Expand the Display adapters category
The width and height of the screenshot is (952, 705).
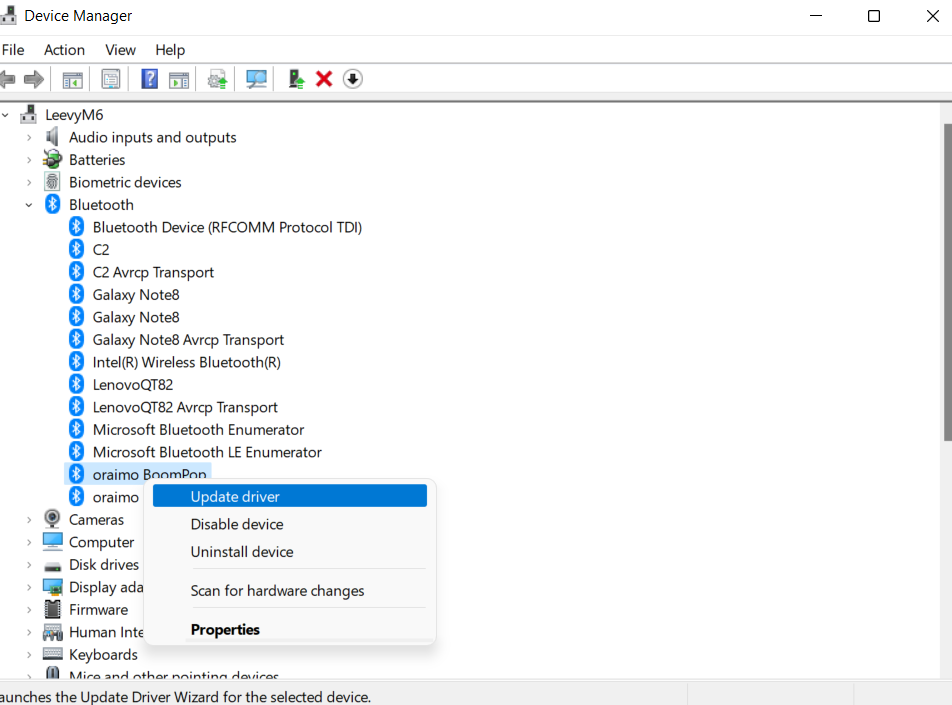click(29, 587)
